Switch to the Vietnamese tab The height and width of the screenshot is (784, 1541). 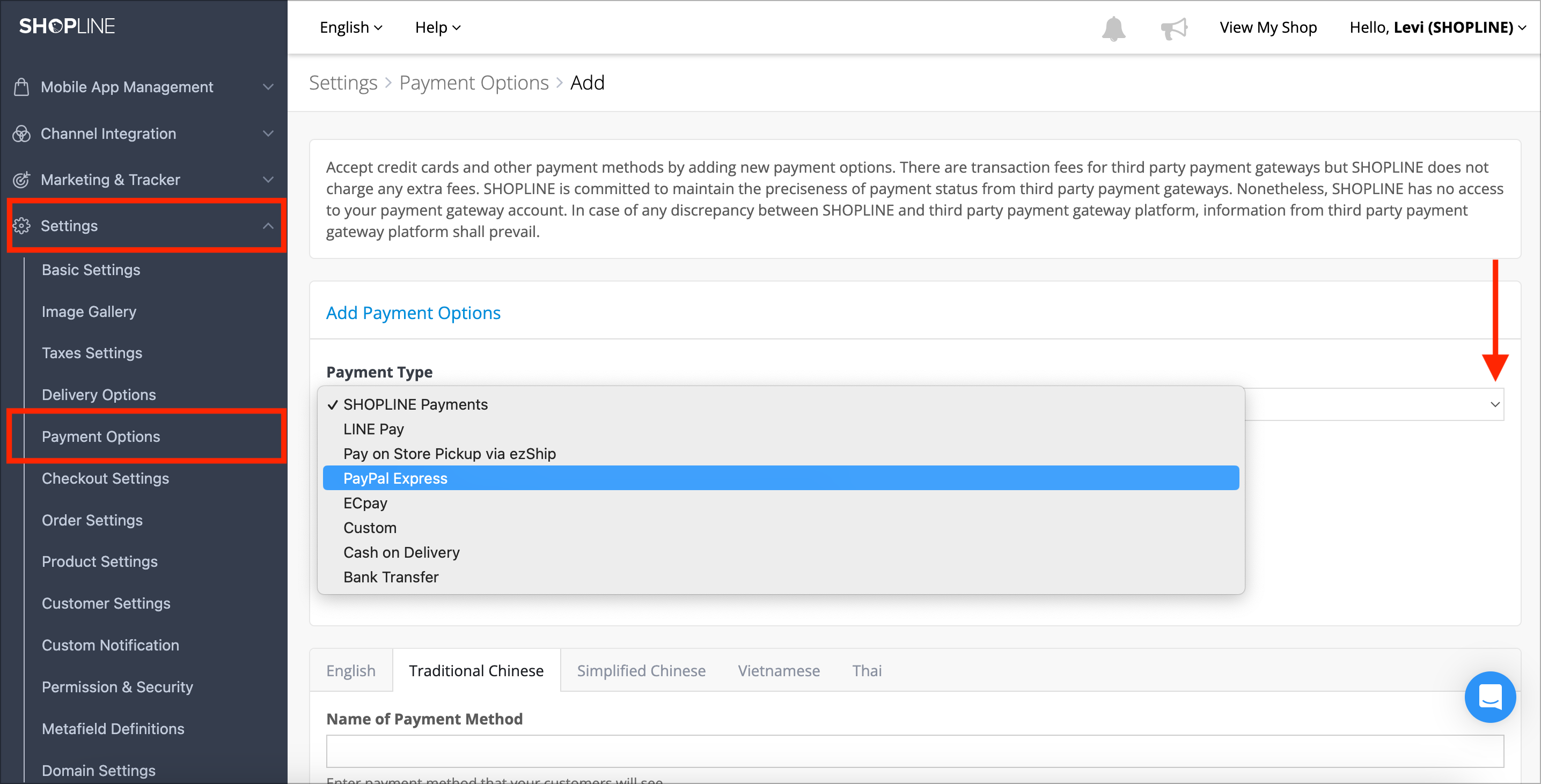(779, 670)
